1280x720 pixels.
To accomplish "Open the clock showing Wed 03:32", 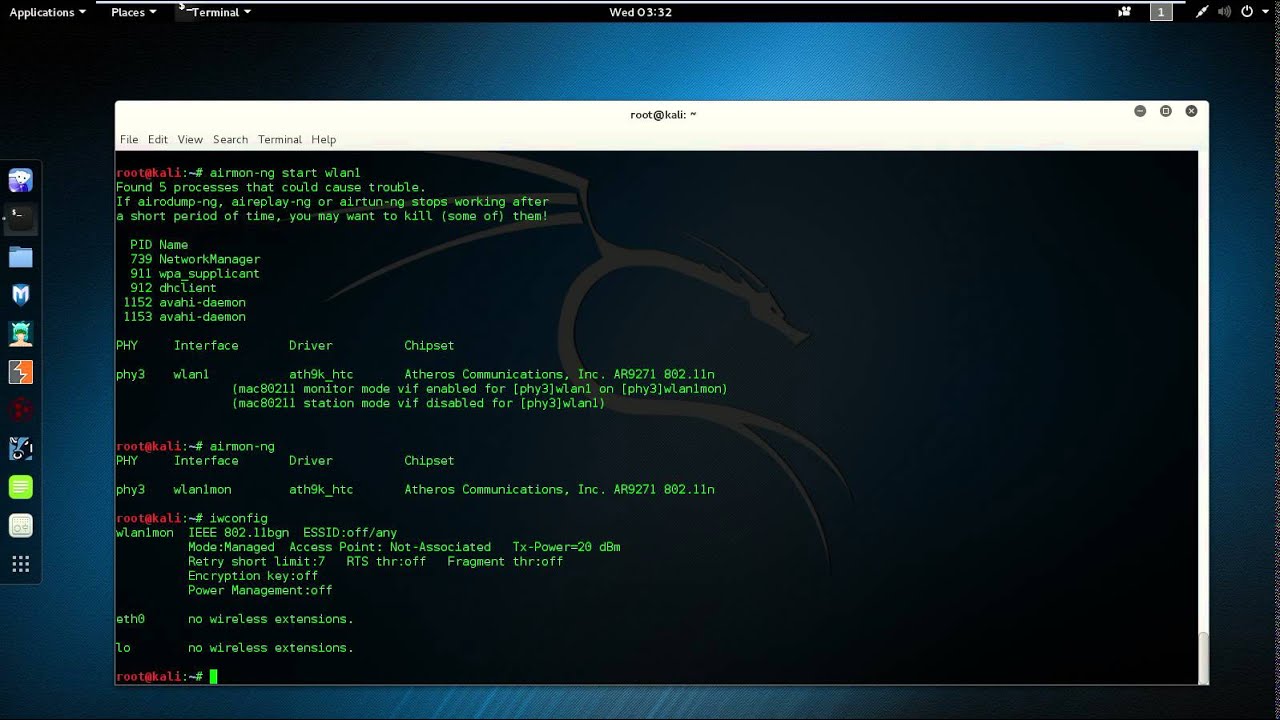I will pyautogui.click(x=640, y=12).
